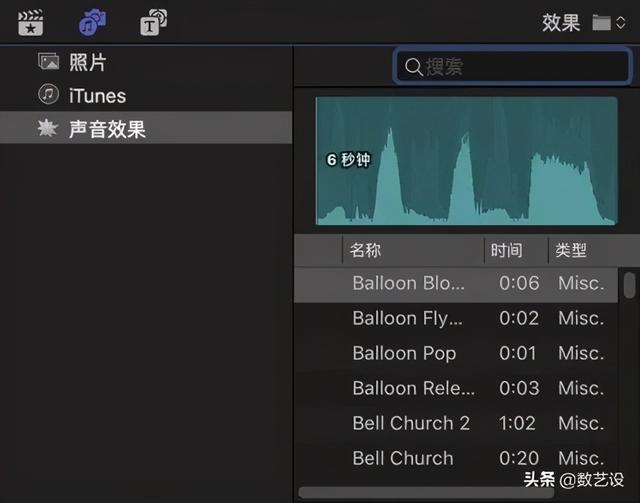The height and width of the screenshot is (503, 640).
Task: Click the magnifier icon in search field
Action: click(x=413, y=67)
